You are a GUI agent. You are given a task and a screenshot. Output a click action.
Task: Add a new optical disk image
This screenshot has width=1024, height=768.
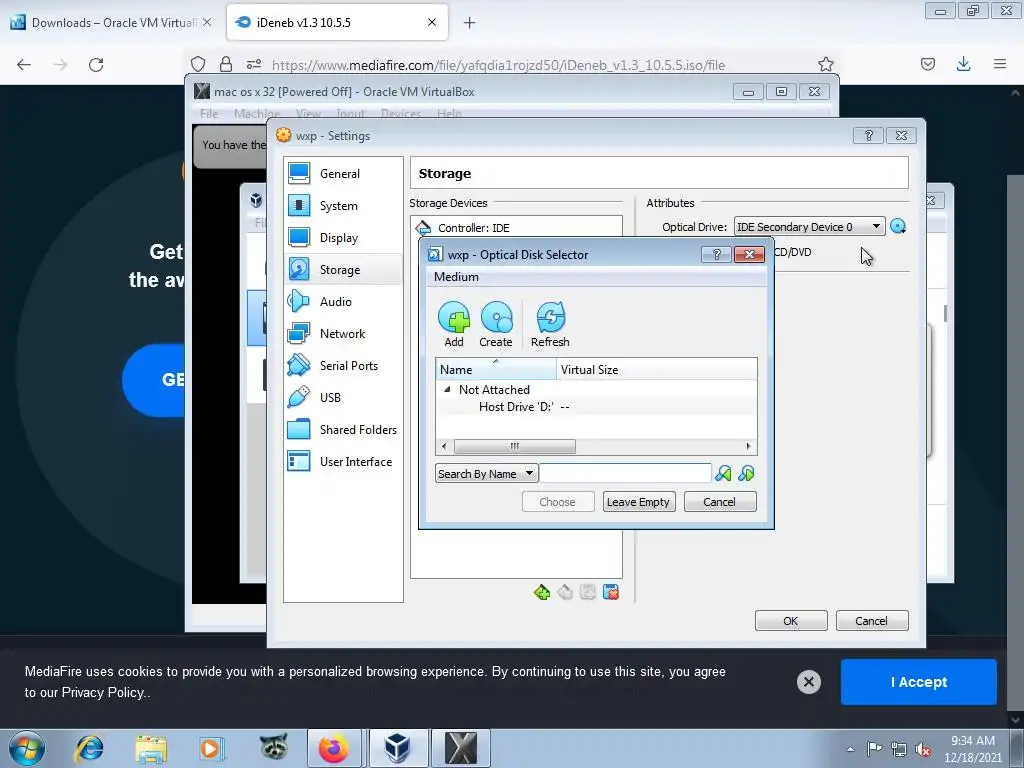pos(454,324)
